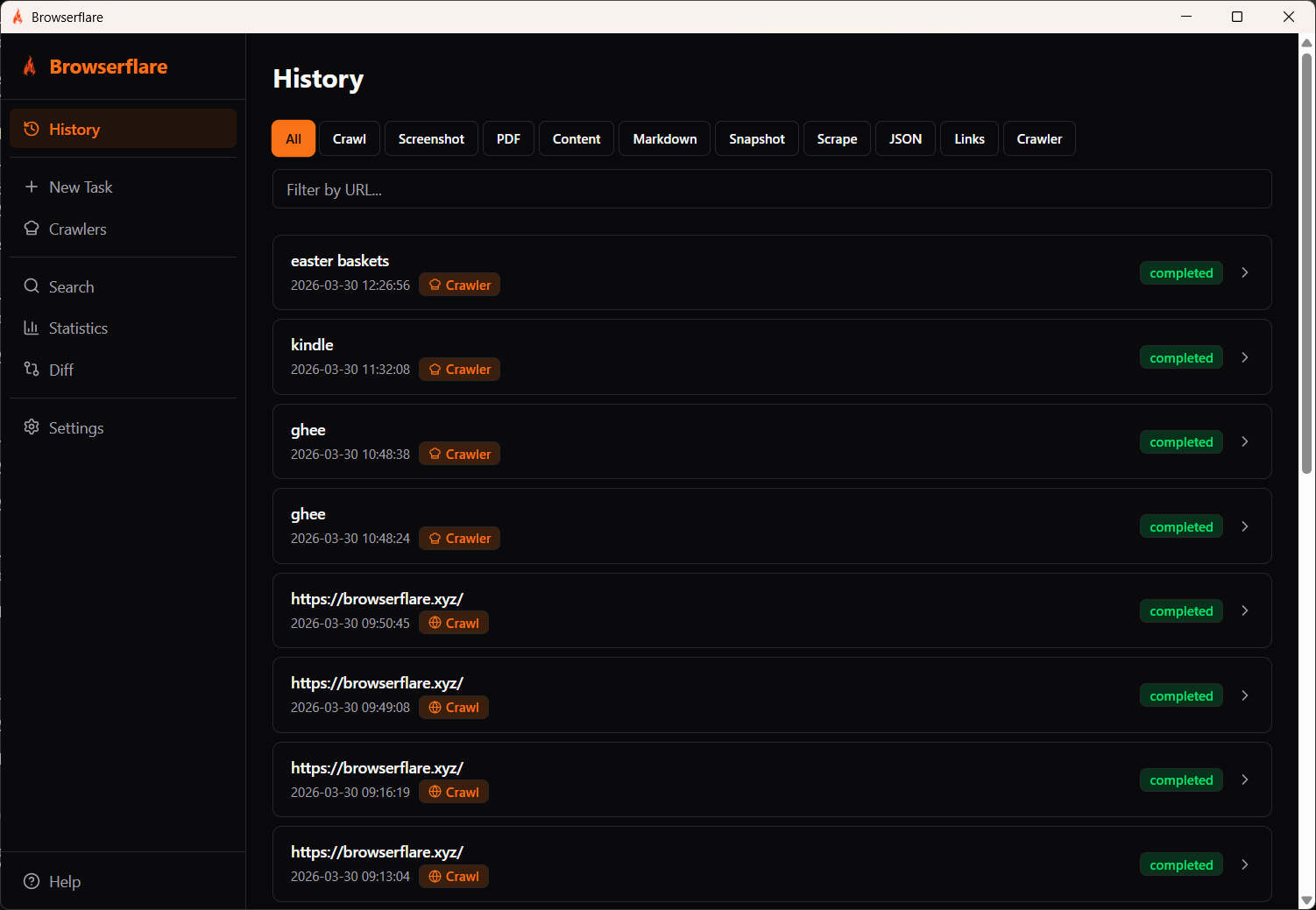1316x910 pixels.
Task: Expand chevron for browserflare.xyz 09:16:19 entry
Action: click(1245, 779)
